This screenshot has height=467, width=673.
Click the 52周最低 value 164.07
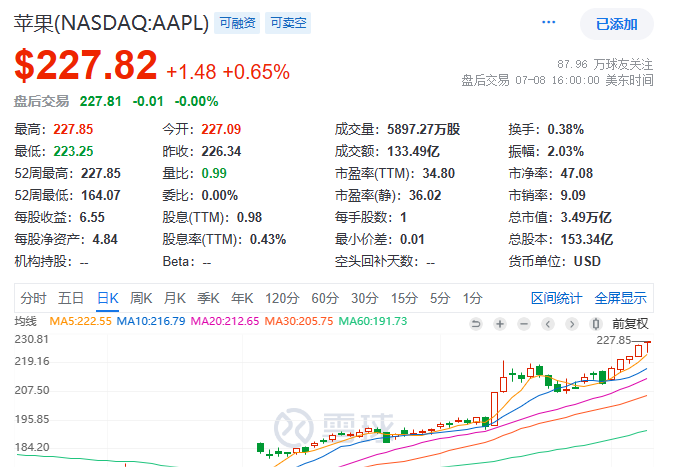pyautogui.click(x=101, y=195)
